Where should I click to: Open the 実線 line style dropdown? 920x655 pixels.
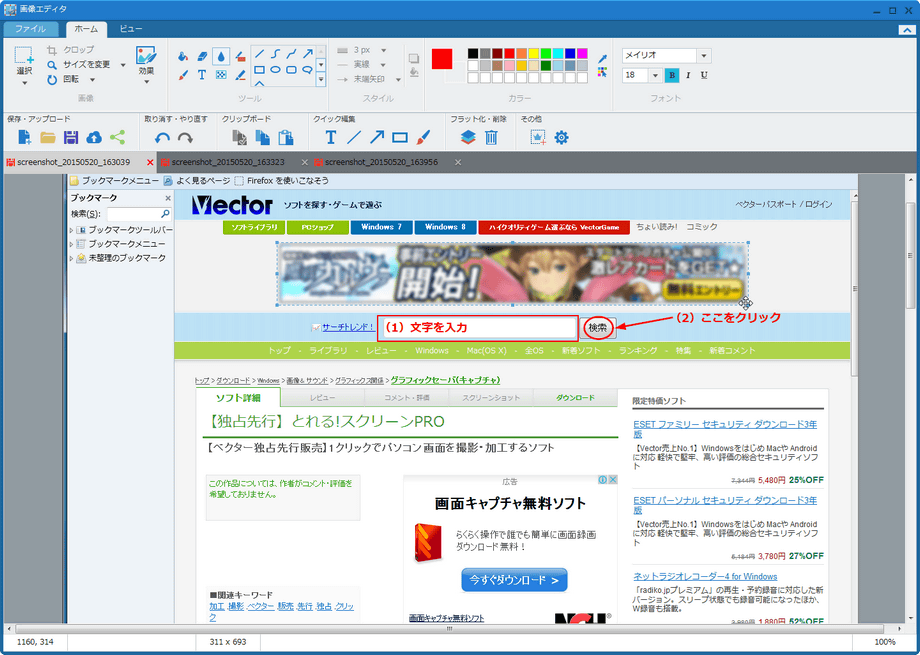click(x=383, y=65)
